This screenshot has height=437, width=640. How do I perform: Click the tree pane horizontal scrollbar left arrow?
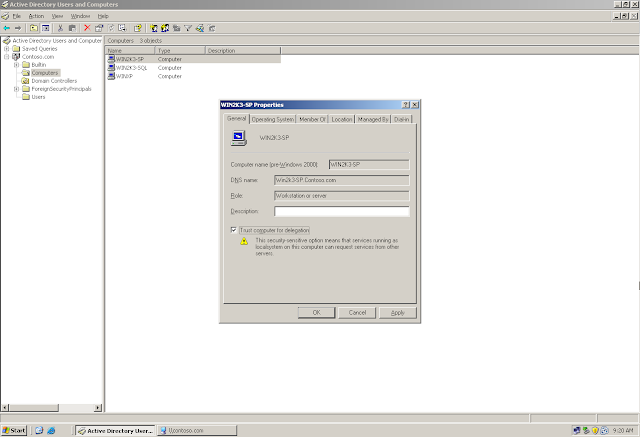click(x=5, y=408)
